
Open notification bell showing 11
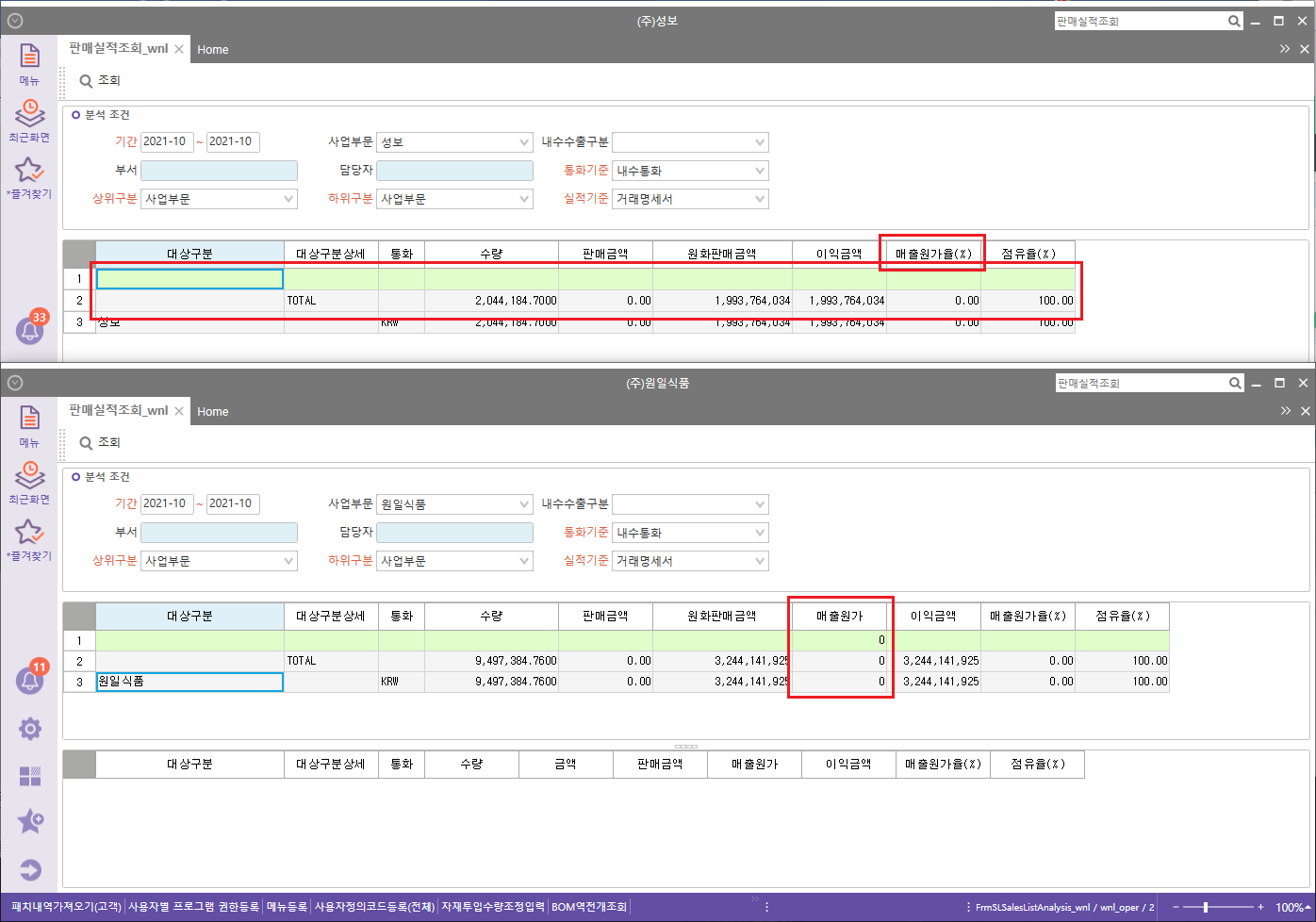[29, 680]
